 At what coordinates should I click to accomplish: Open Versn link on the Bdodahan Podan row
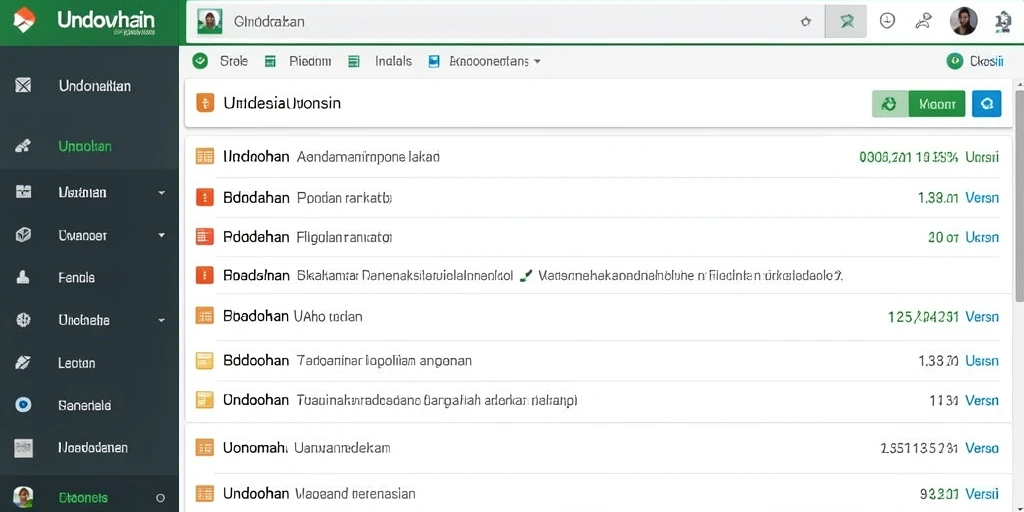(982, 197)
